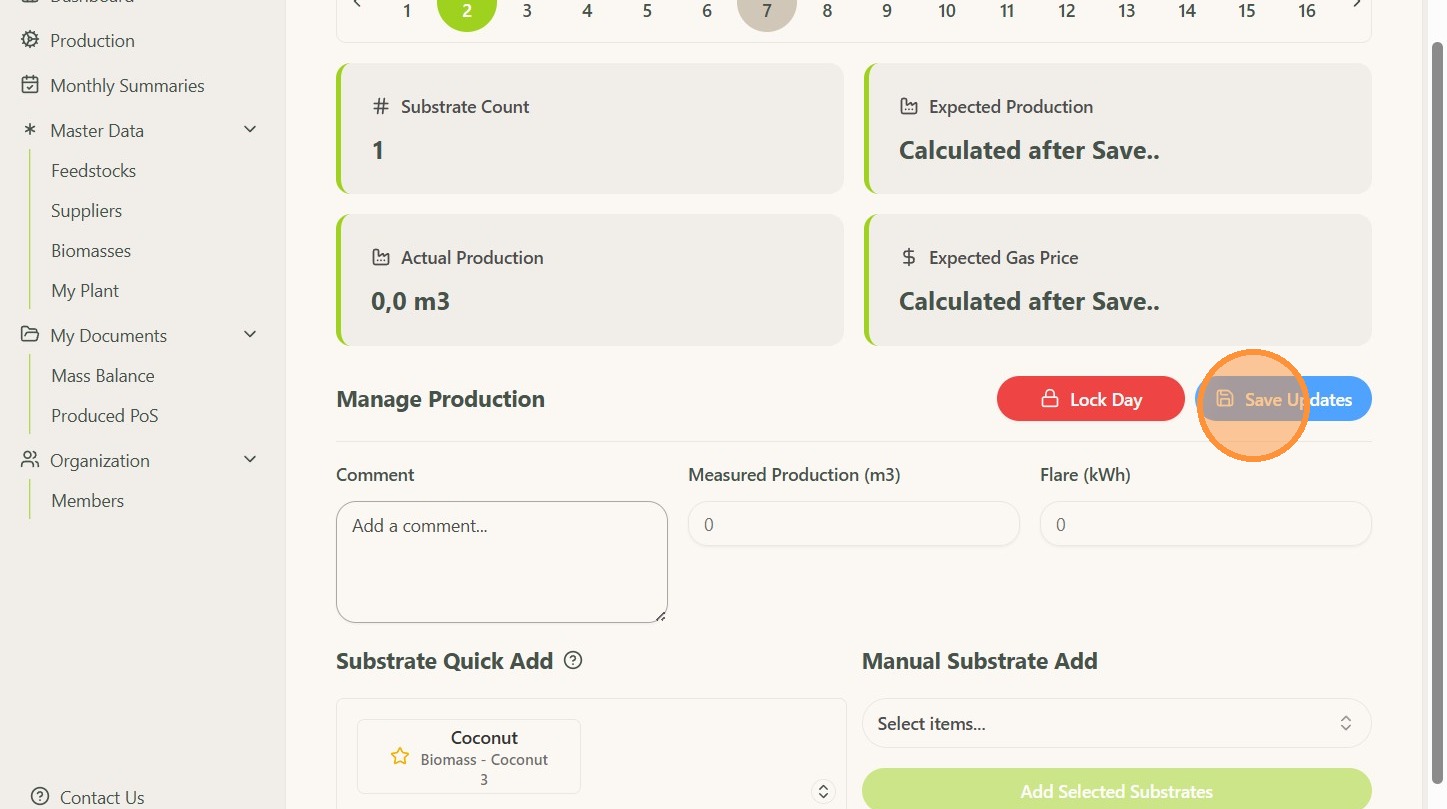Collapse the Master Data section chevron
The width and height of the screenshot is (1447, 809).
[250, 130]
